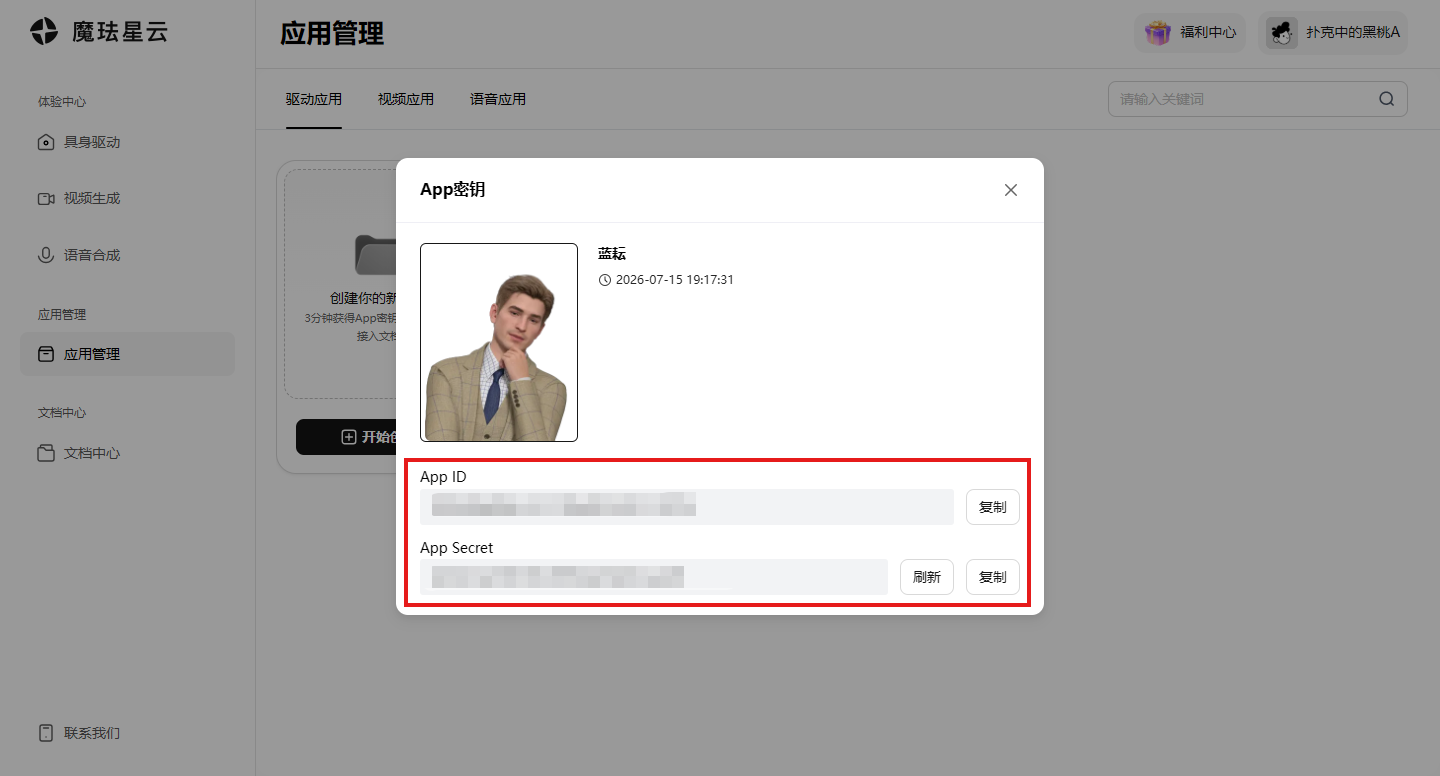Click the 魔珐星云 logo icon
This screenshot has width=1440, height=776.
pyautogui.click(x=44, y=31)
